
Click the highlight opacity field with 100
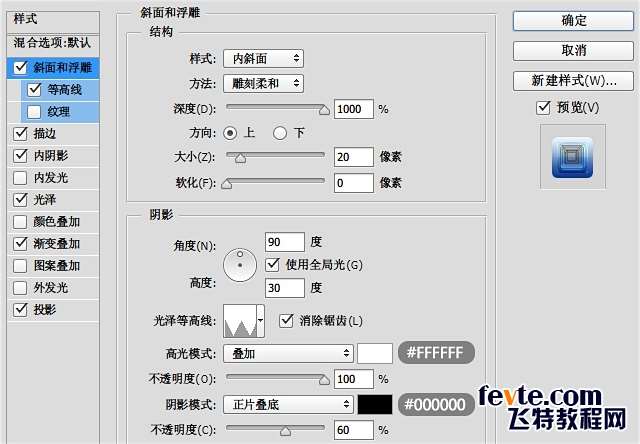tap(353, 379)
